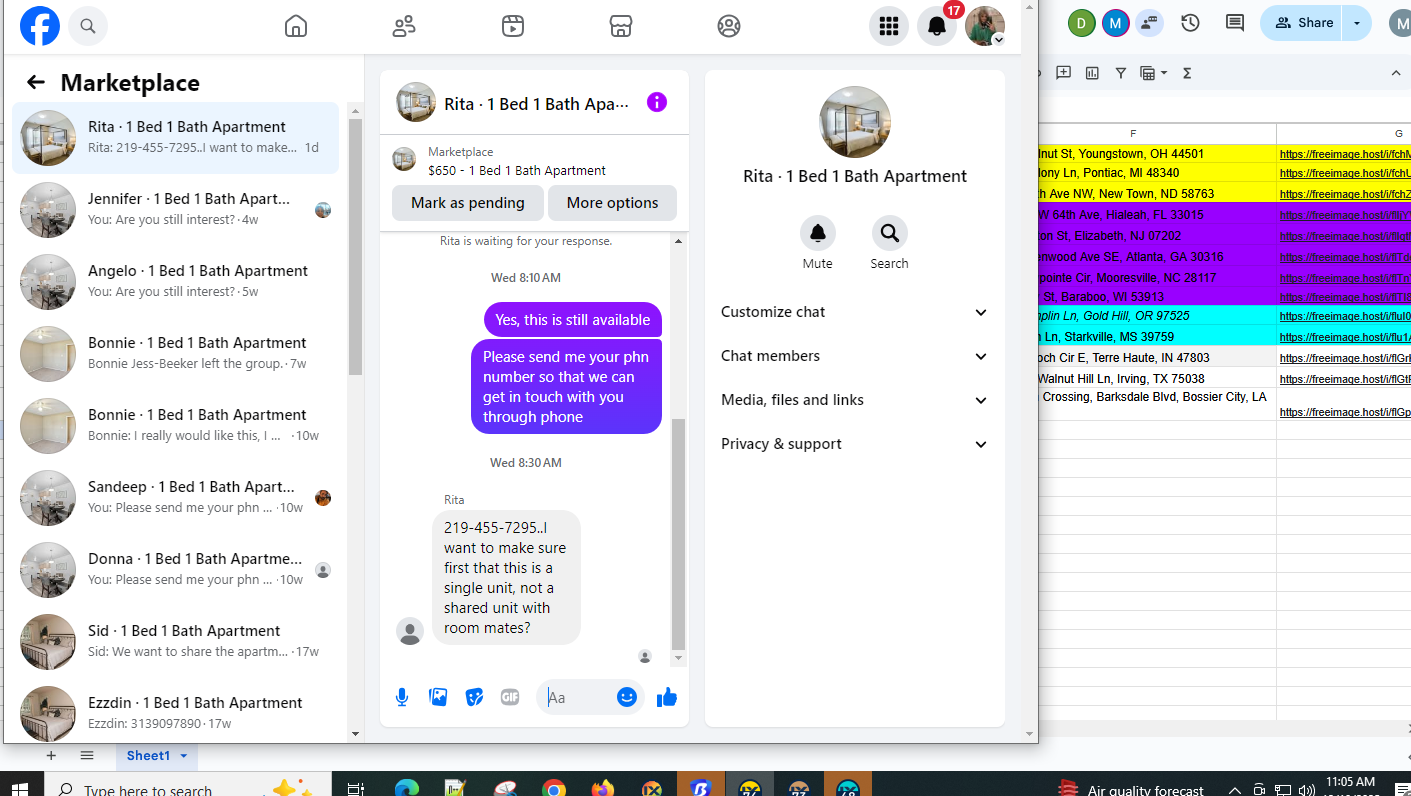Viewport: 1411px width, 796px height.
Task: Open the Groups icon in top bar
Action: click(x=729, y=26)
